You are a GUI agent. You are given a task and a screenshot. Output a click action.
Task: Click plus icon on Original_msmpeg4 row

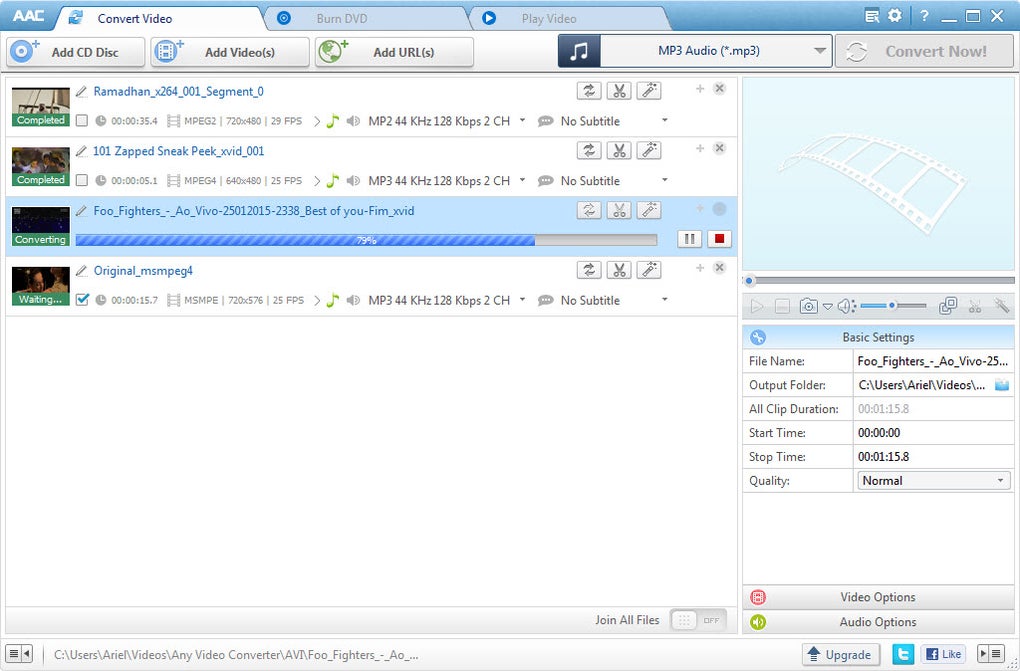coord(700,267)
